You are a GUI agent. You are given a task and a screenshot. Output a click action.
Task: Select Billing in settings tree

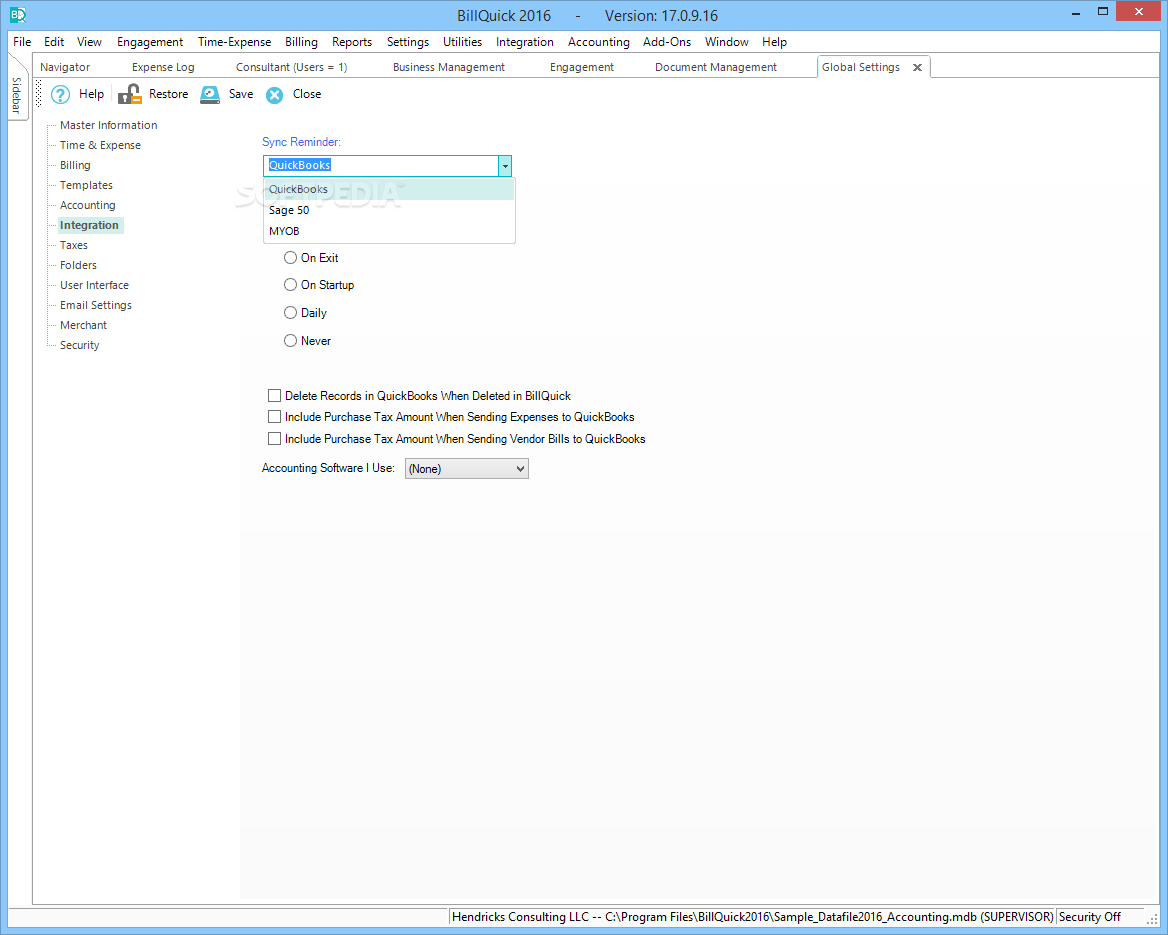pyautogui.click(x=75, y=165)
